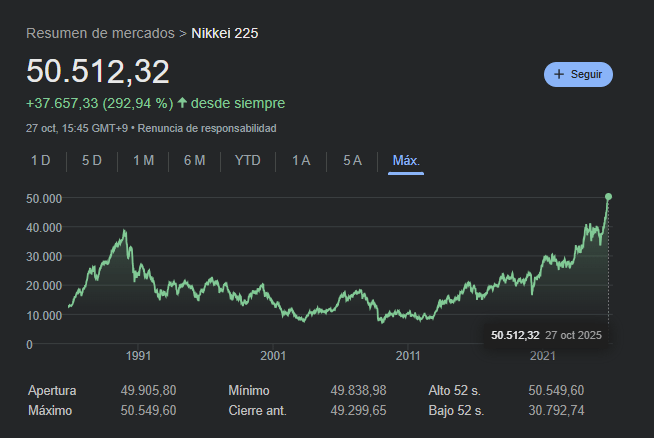Select the 1 D time range tab
654x438 pixels.
click(x=41, y=160)
